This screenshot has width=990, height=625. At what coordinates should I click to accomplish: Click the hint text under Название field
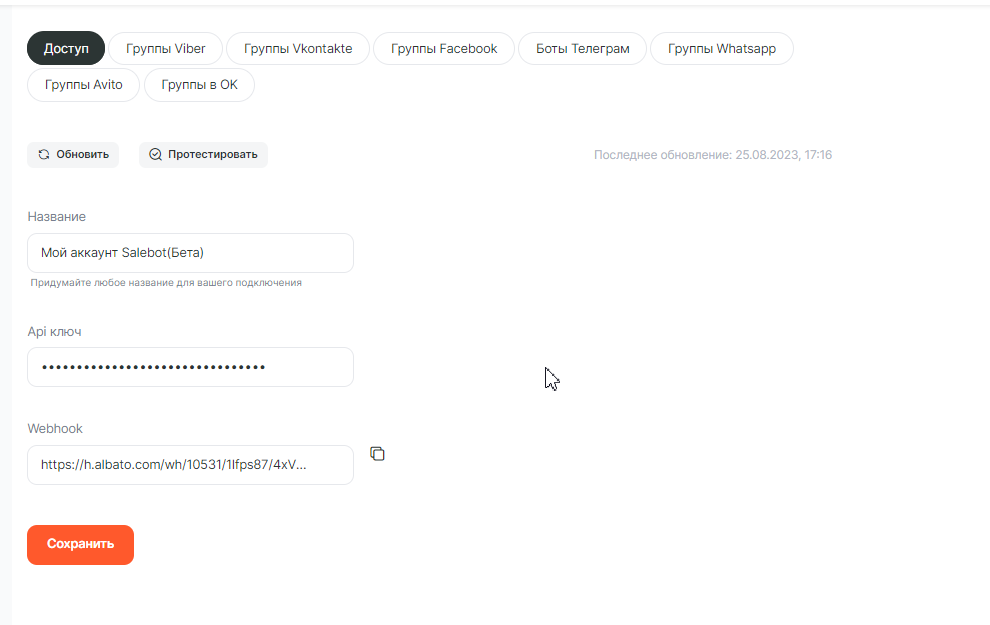(166, 283)
